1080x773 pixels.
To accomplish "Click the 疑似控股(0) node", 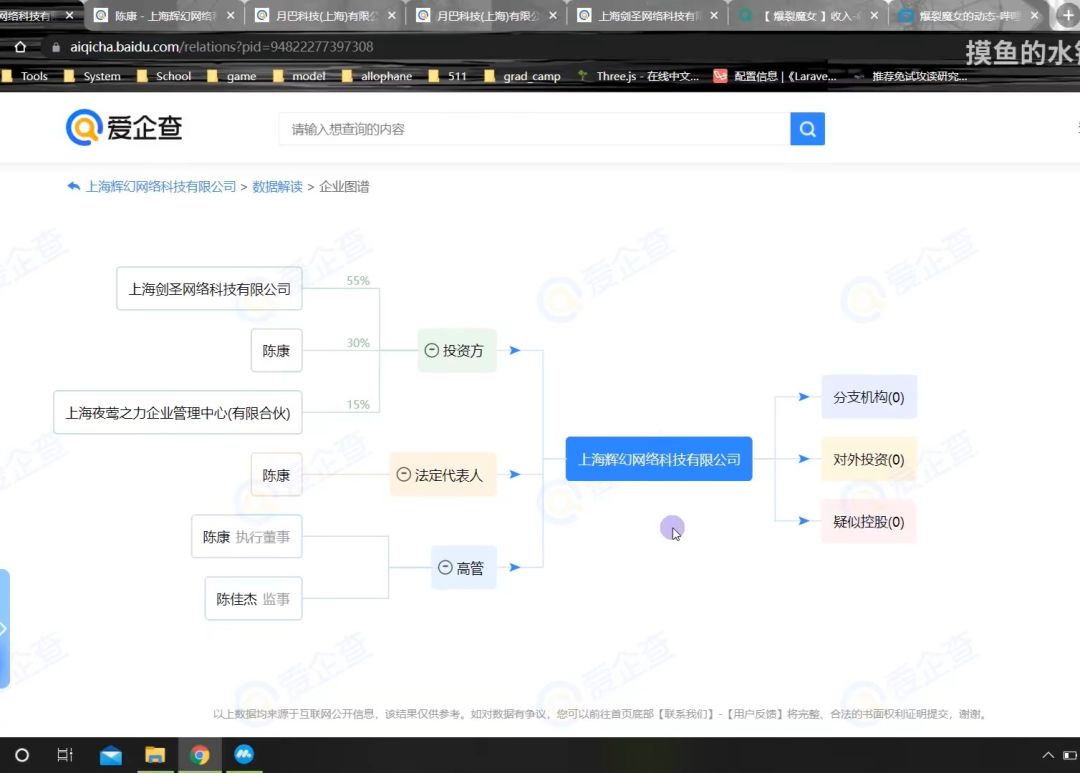I will click(869, 522).
